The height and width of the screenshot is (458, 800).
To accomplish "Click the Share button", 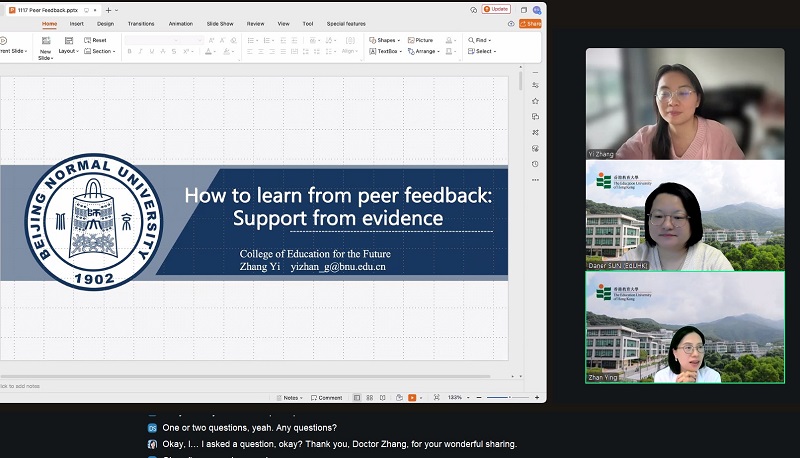I will [x=531, y=23].
